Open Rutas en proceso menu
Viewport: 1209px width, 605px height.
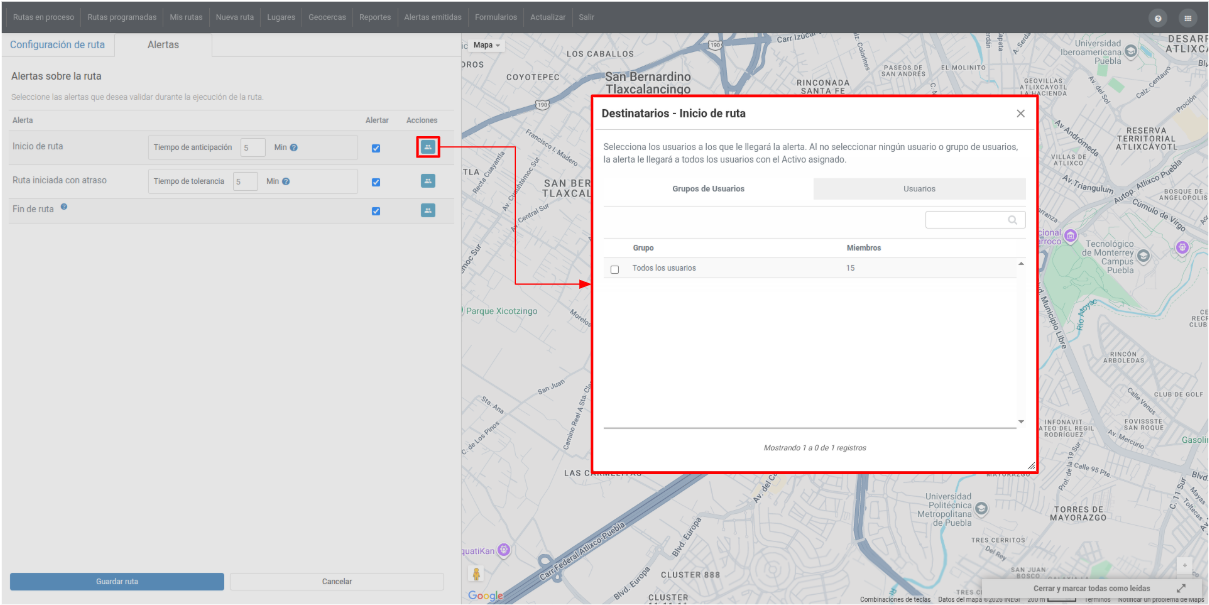(x=43, y=18)
